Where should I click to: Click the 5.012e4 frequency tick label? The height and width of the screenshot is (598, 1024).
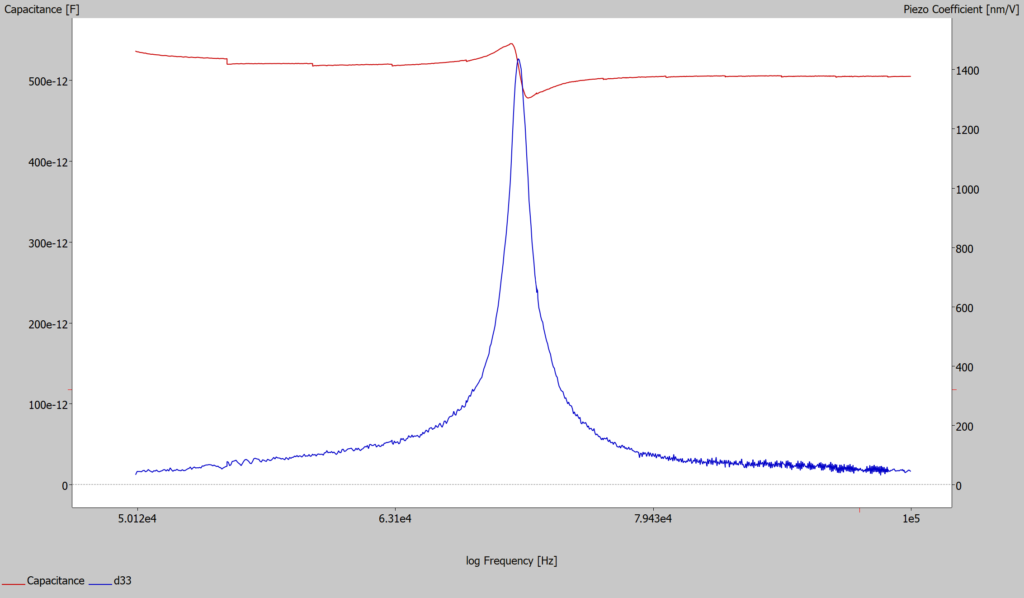[136, 518]
